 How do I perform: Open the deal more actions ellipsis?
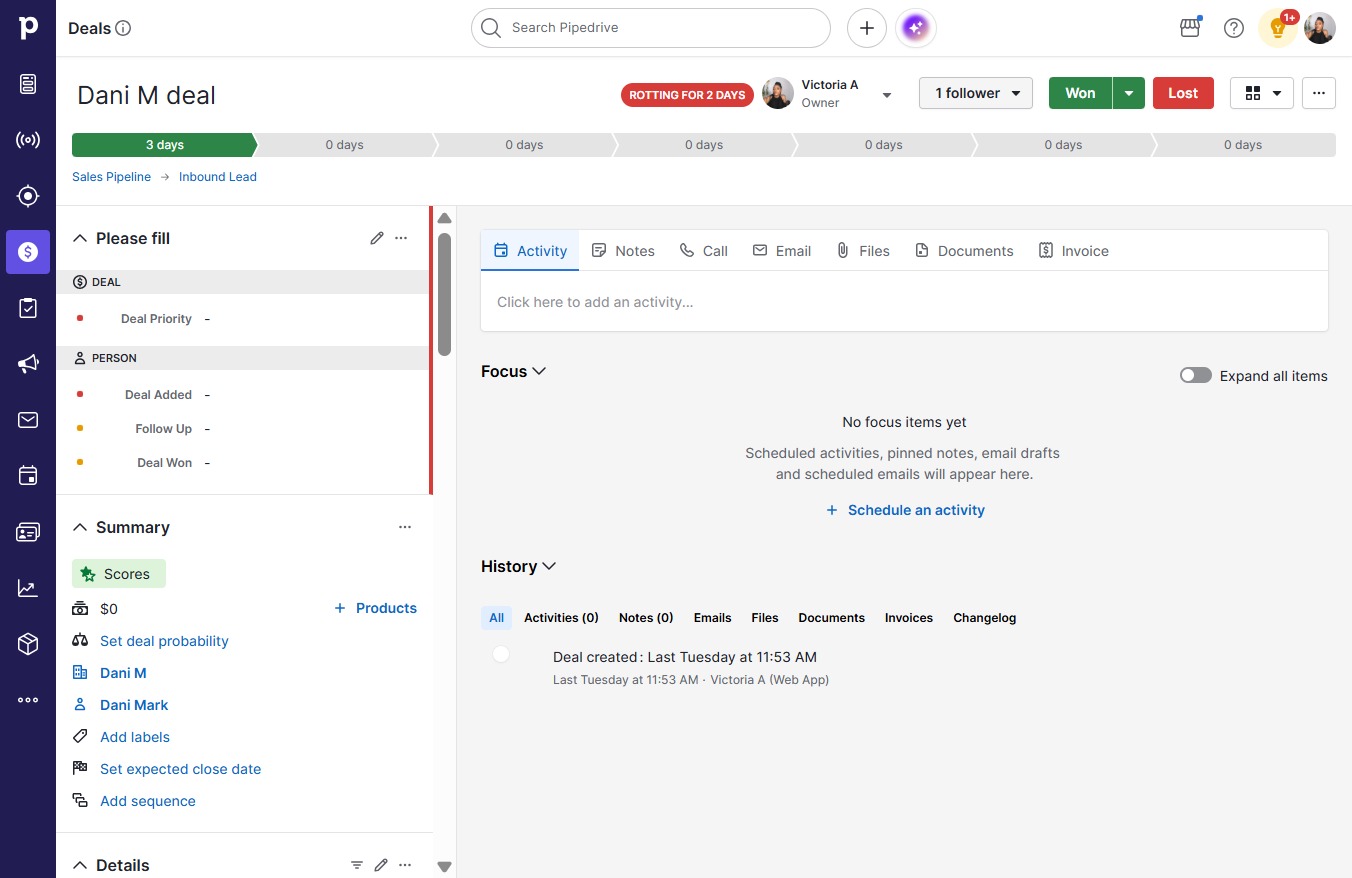(x=1319, y=93)
